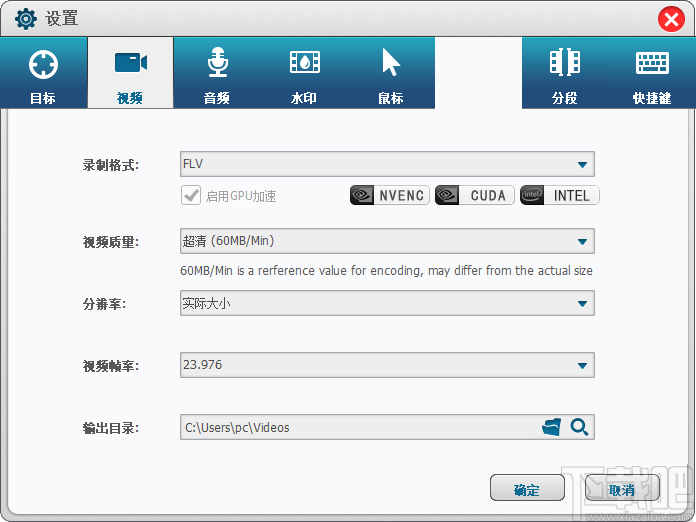Click the settings gear icon in title bar
The width and height of the screenshot is (696, 522).
click(26, 19)
